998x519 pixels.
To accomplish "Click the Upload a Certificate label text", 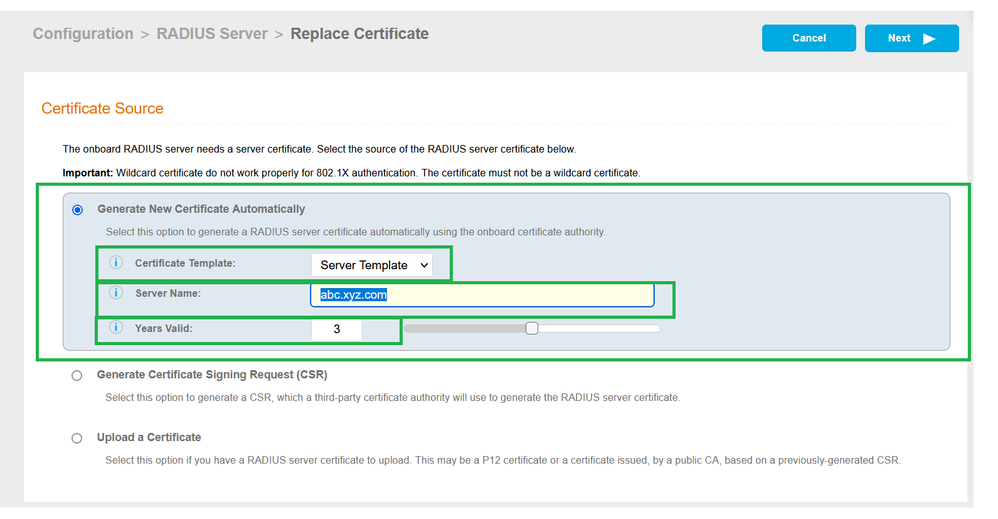I will pyautogui.click(x=149, y=438).
